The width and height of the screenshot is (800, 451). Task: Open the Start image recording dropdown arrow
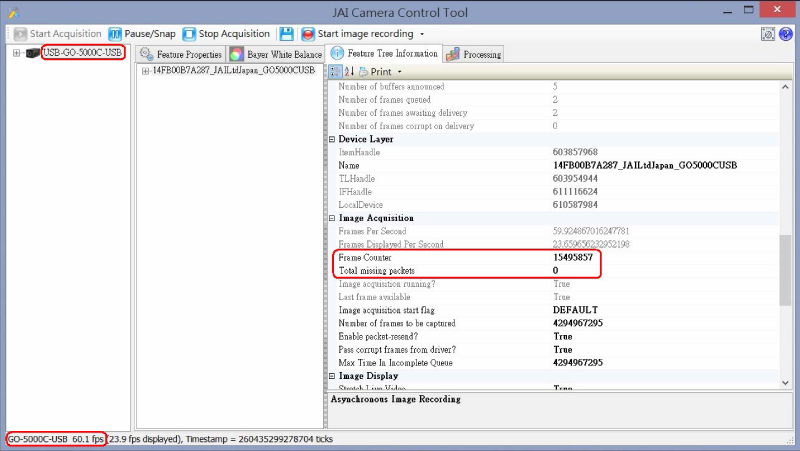[x=422, y=34]
